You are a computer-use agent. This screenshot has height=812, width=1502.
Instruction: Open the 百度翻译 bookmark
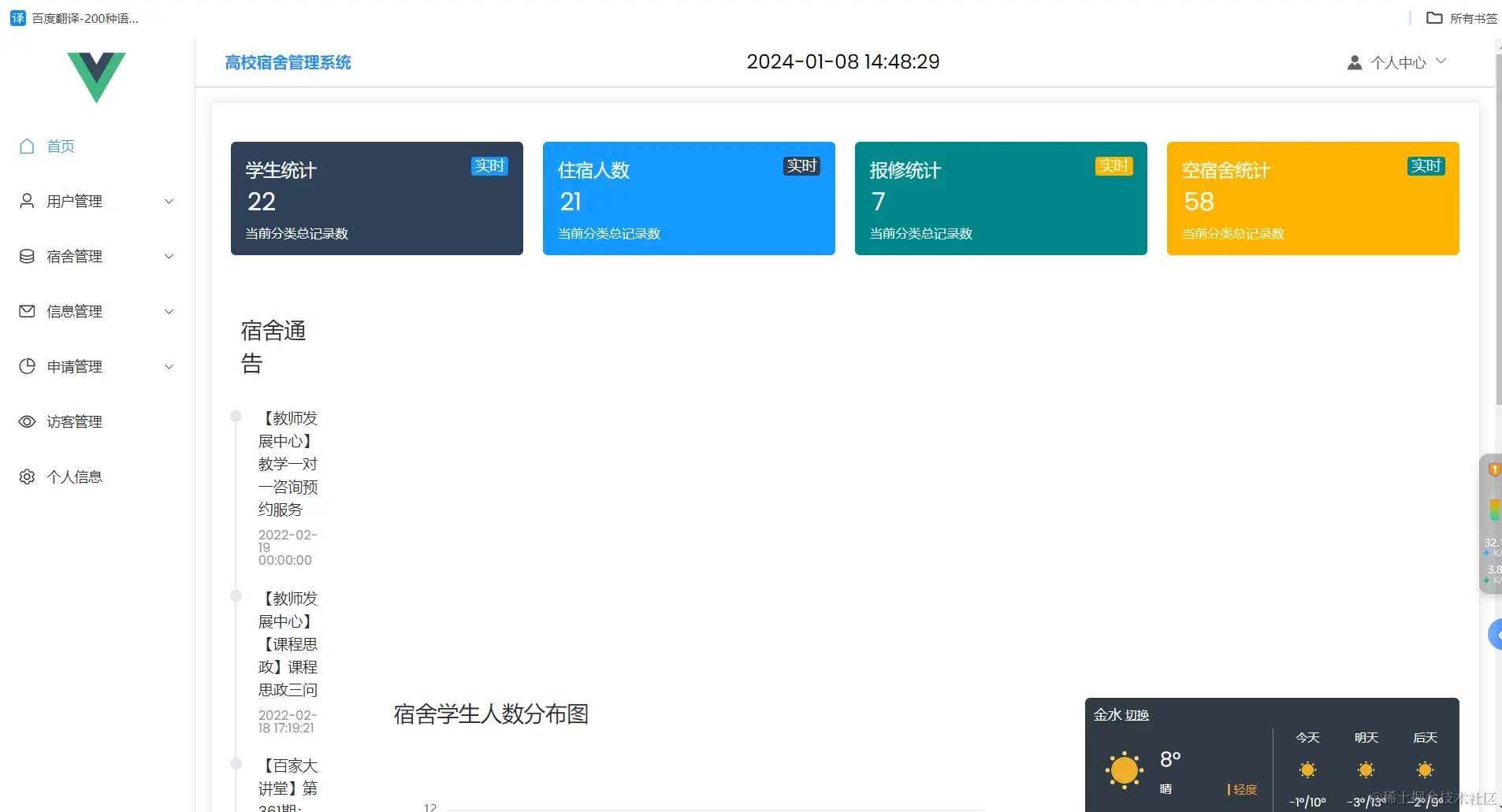coord(75,18)
